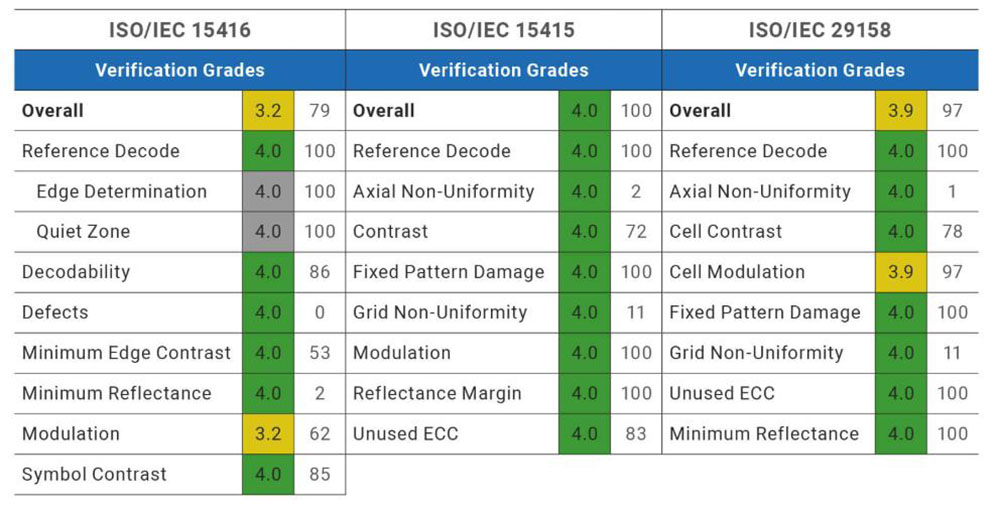The width and height of the screenshot is (1000, 512).
Task: Open the ISO/IEC 29158 column title
Action: coord(819,30)
